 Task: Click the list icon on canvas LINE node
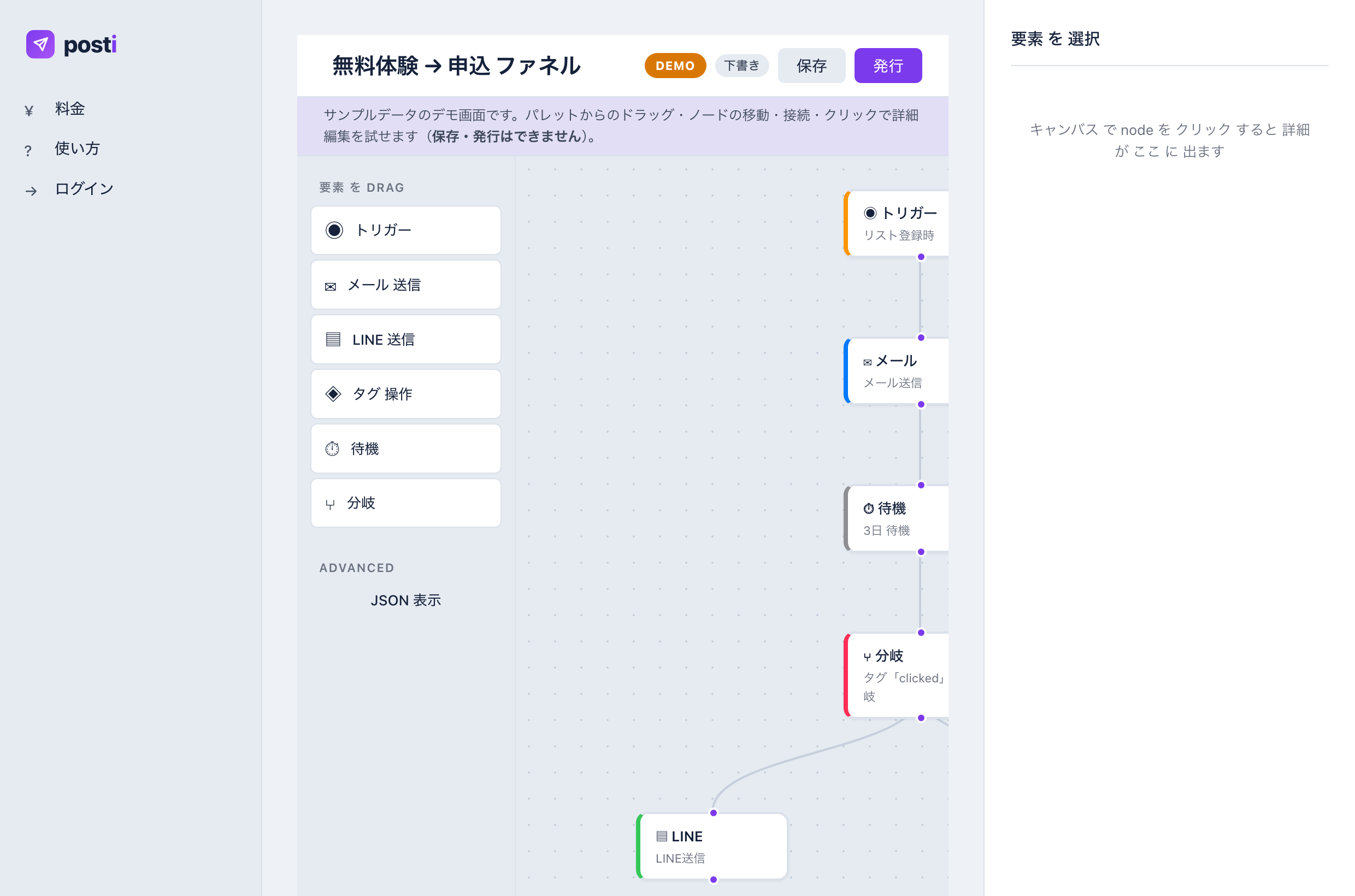pyautogui.click(x=662, y=836)
